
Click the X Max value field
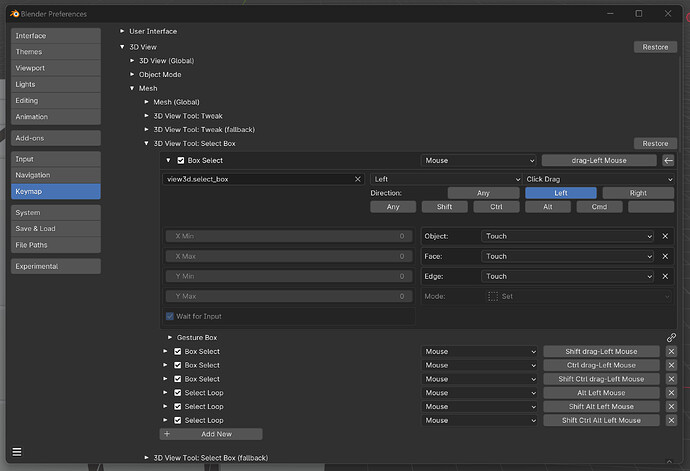tap(289, 256)
